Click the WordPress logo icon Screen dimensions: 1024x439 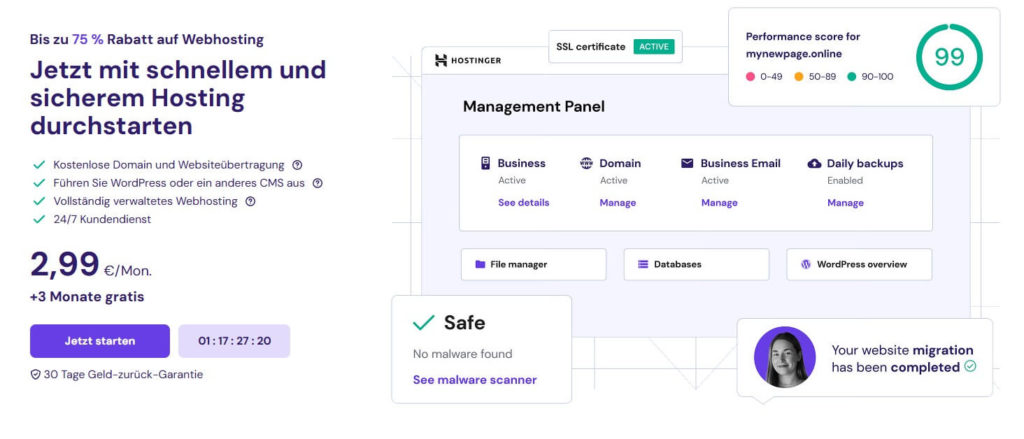coord(806,265)
